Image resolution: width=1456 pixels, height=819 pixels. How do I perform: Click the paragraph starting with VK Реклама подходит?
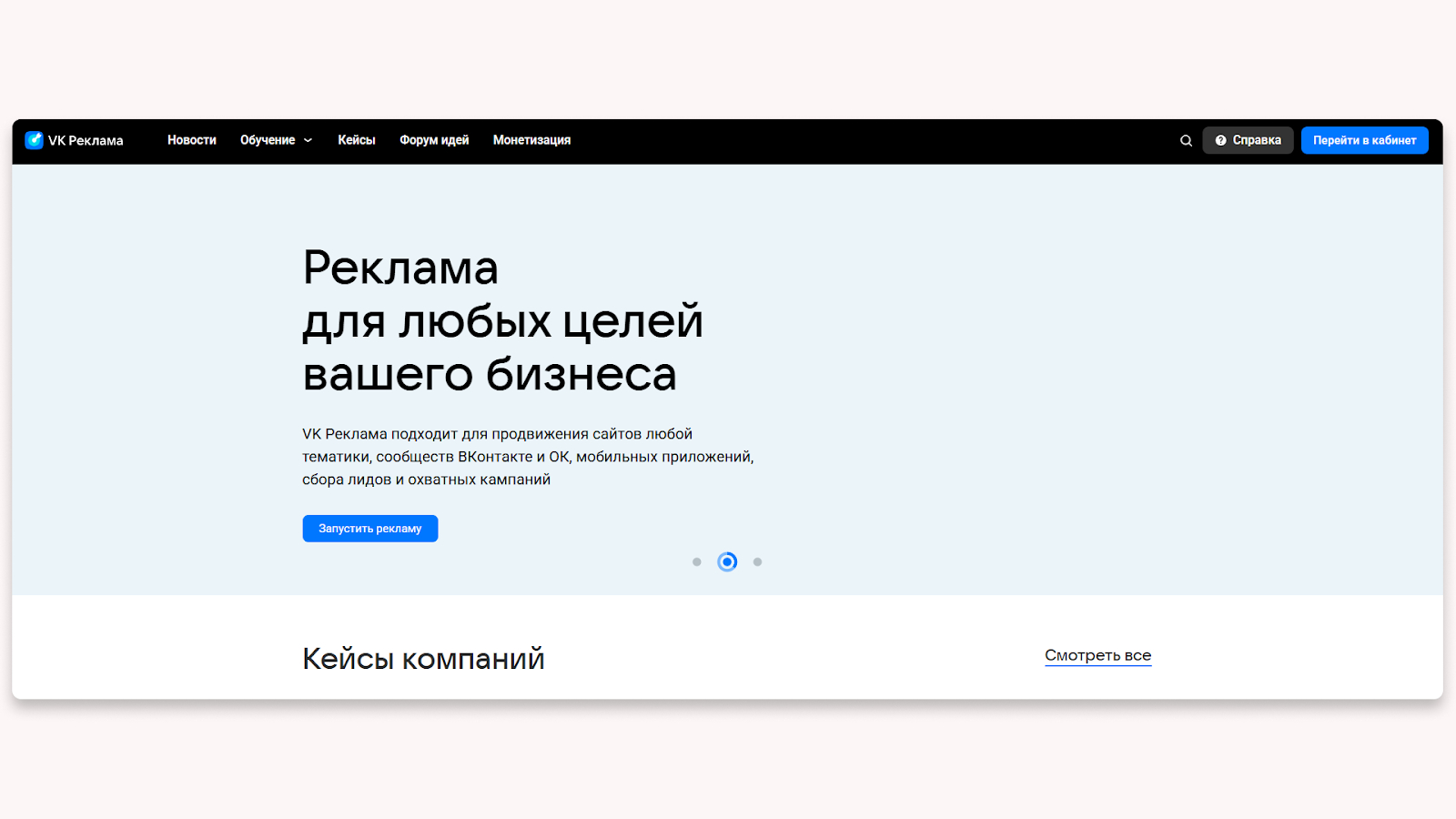pos(528,457)
